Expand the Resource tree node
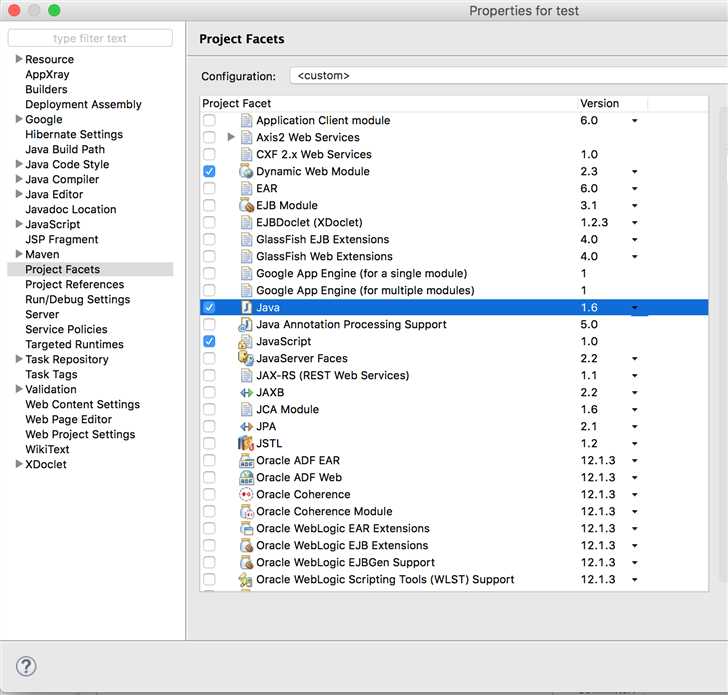 (x=19, y=59)
